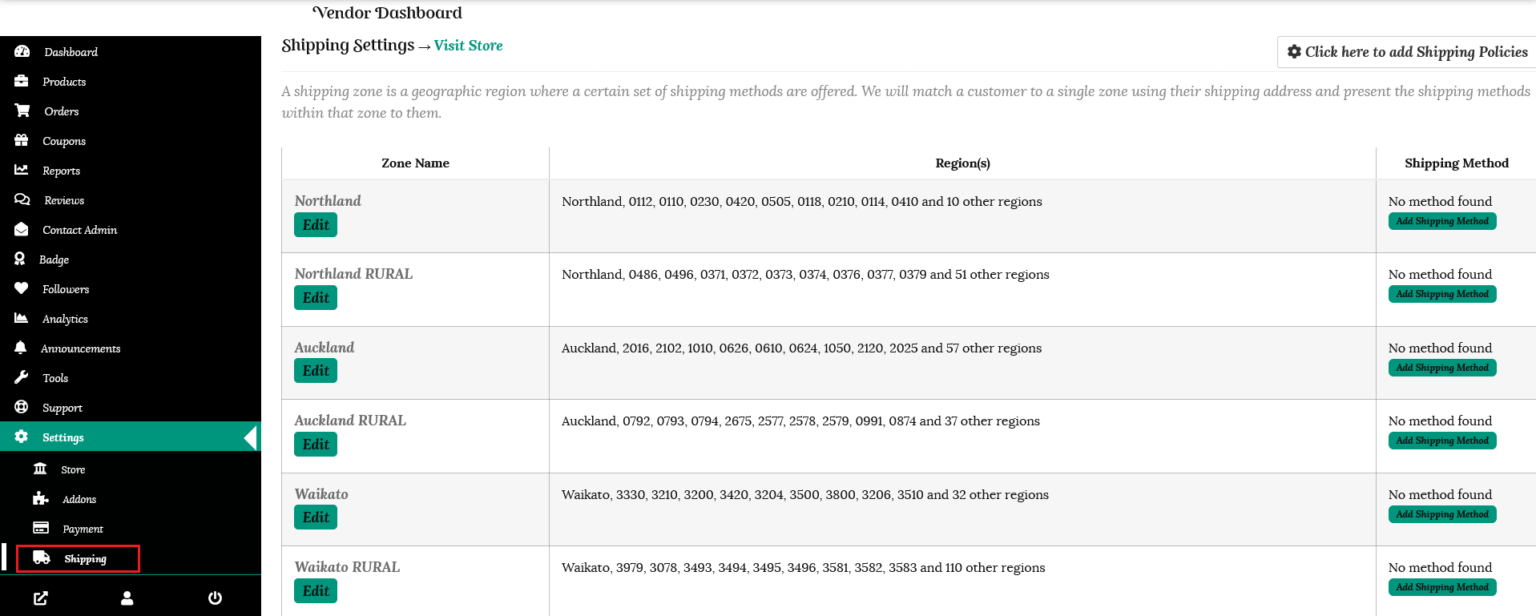Click the Coupons gift icon
The width and height of the screenshot is (1536, 616).
coord(21,141)
